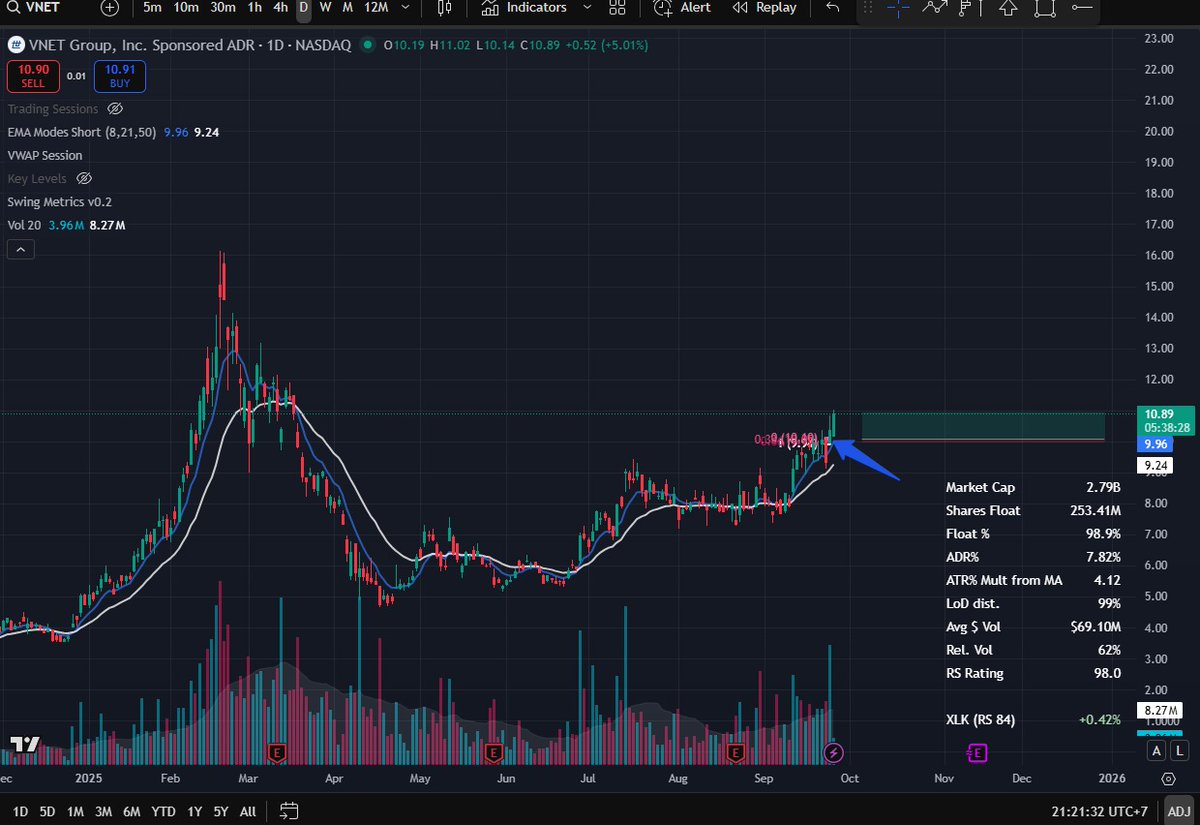
Task: Toggle Key Levels indicator visibility eye
Action: 84,178
